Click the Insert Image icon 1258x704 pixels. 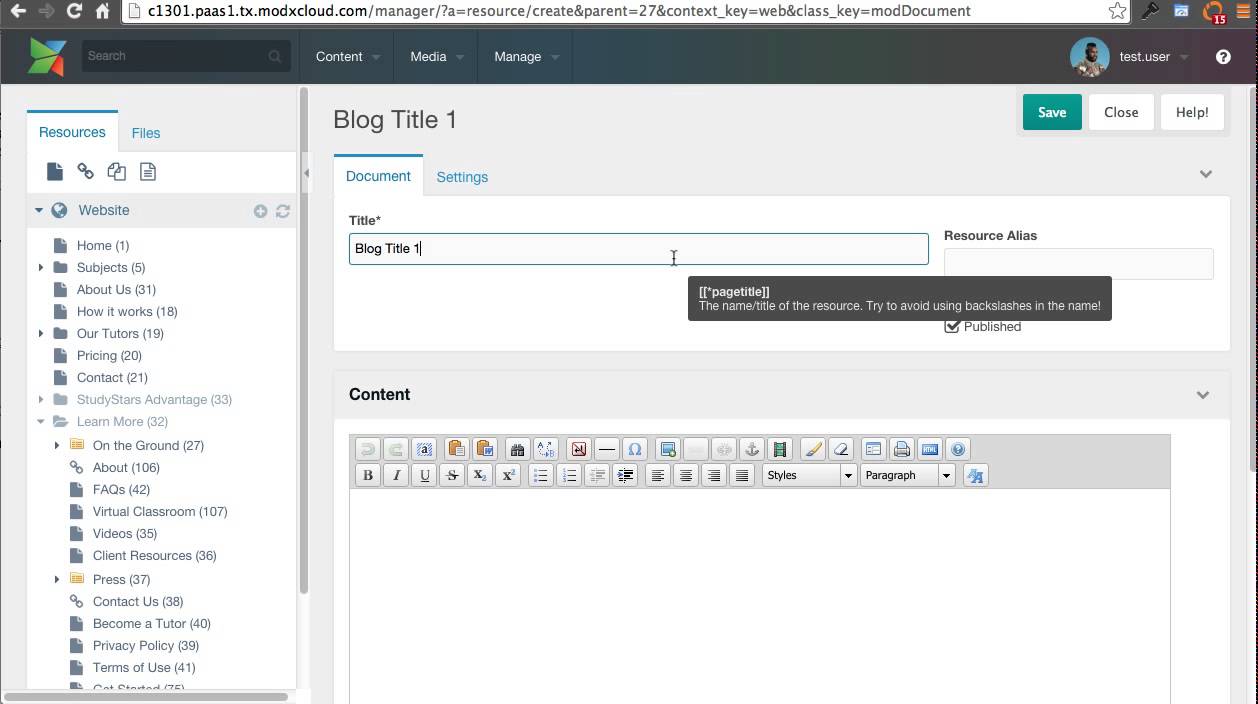[668, 449]
